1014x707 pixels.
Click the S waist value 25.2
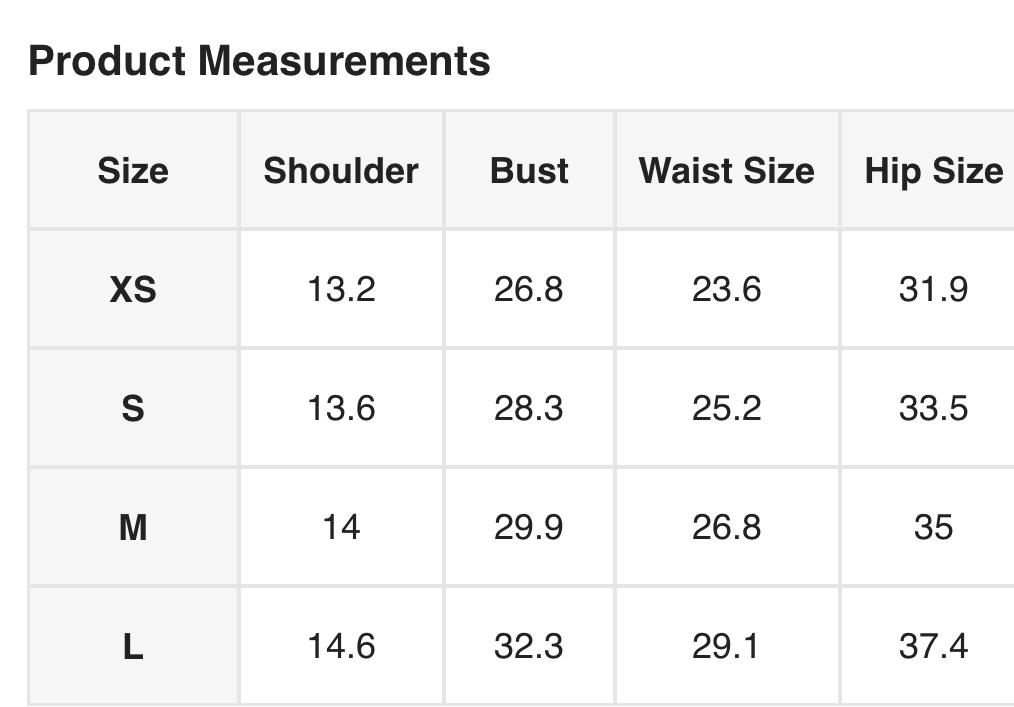(726, 408)
